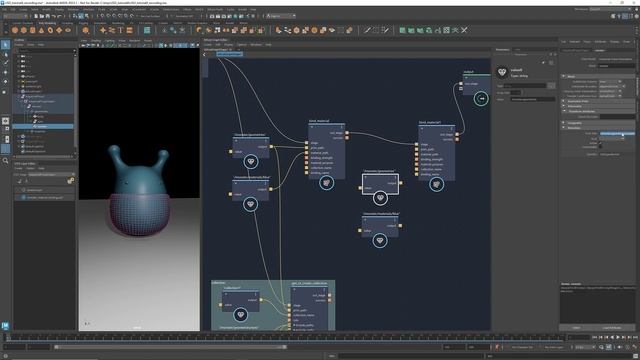Toggle select by component type mode

point(87,16)
